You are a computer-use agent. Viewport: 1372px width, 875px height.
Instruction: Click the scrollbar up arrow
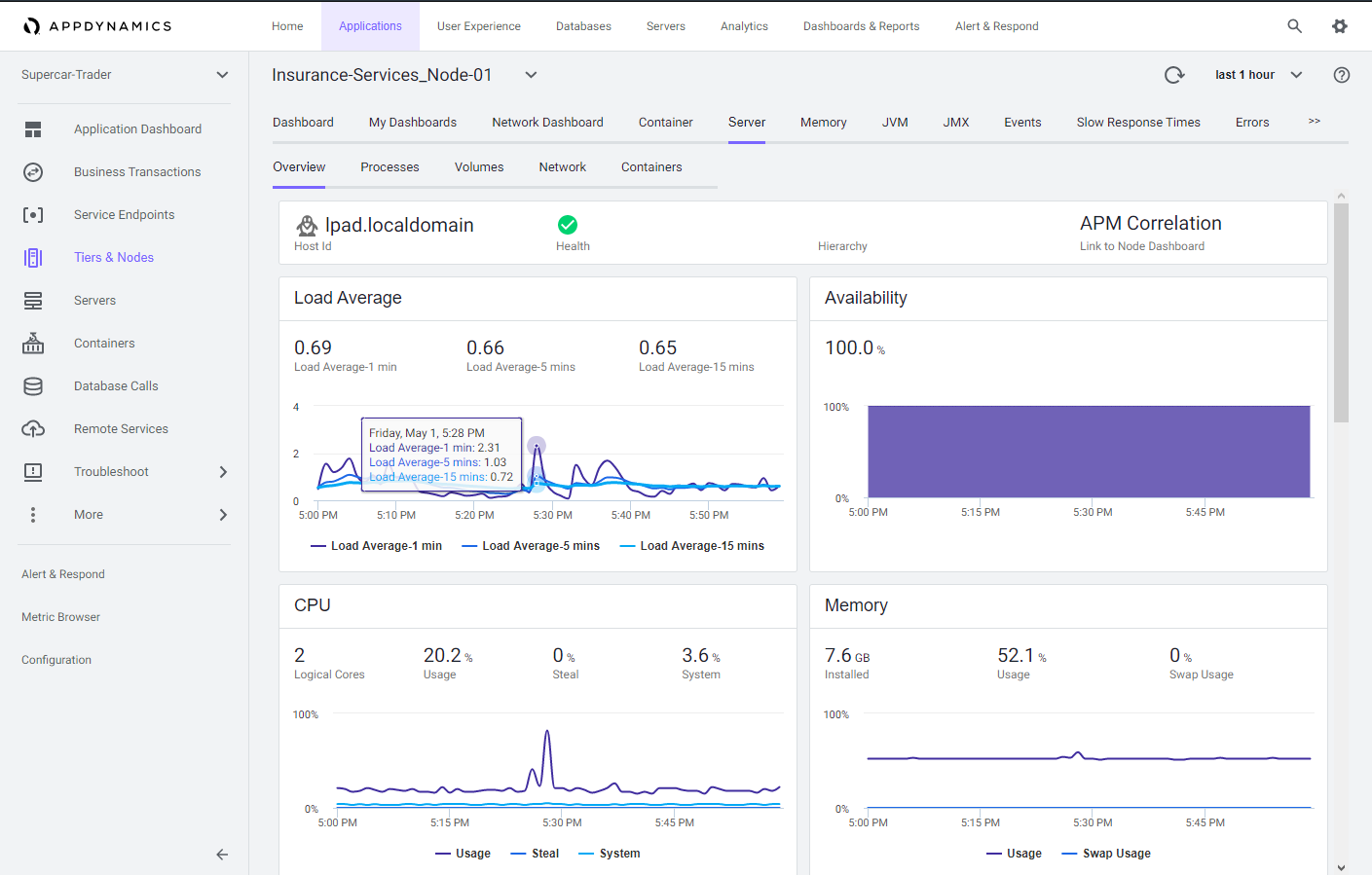(x=1342, y=197)
